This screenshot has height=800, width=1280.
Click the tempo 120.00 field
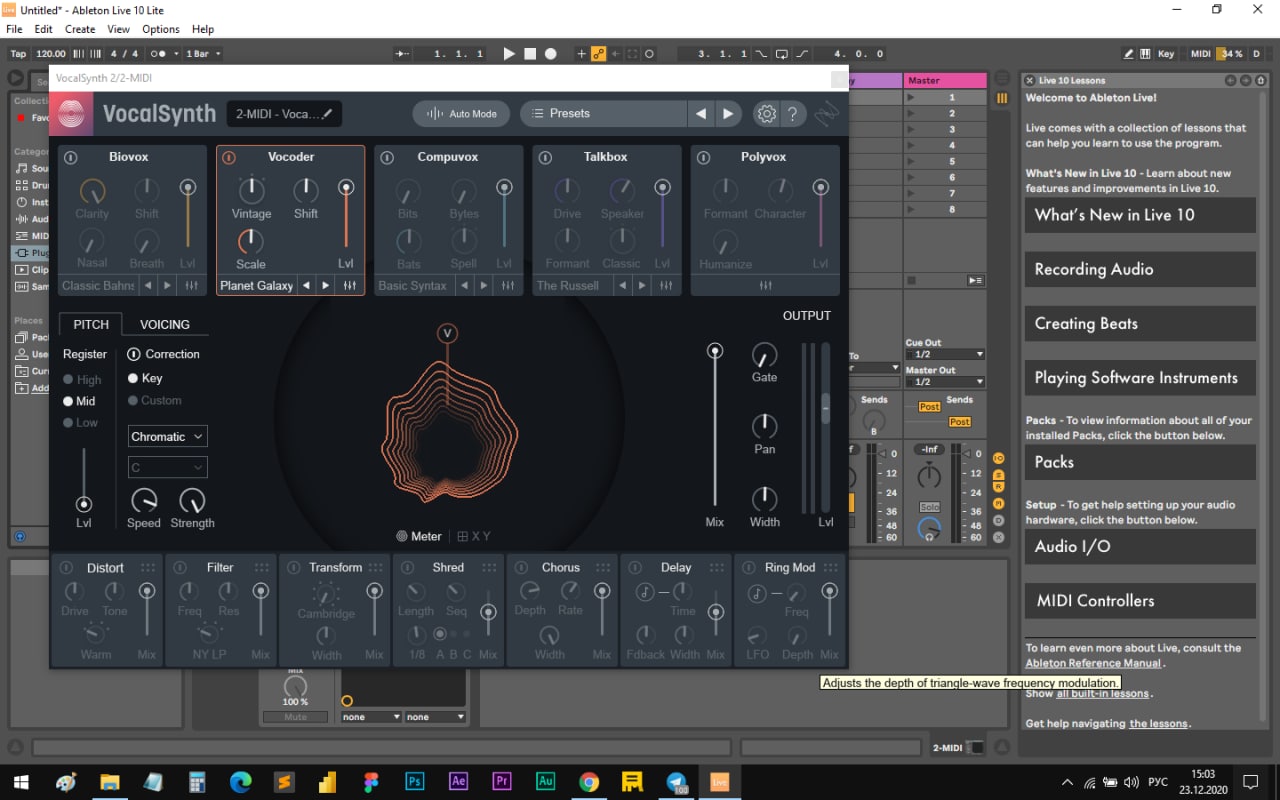click(51, 54)
